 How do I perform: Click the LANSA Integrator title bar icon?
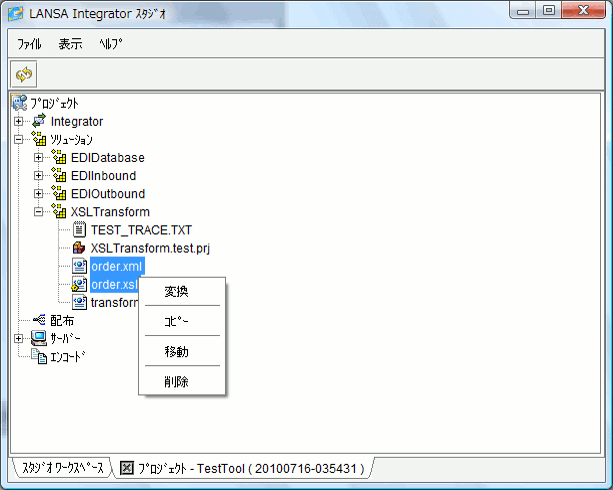[x=16, y=14]
